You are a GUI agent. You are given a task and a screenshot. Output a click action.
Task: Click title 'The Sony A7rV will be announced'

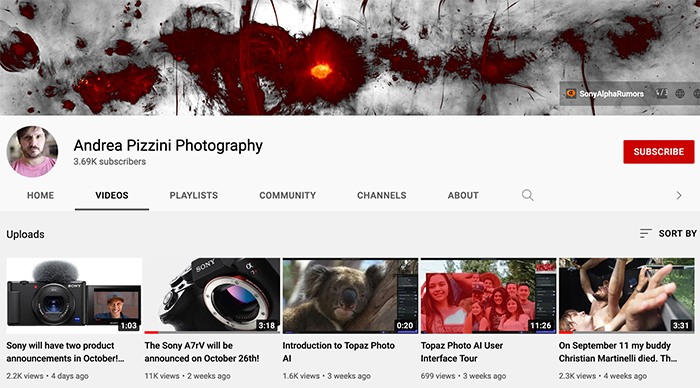202,352
